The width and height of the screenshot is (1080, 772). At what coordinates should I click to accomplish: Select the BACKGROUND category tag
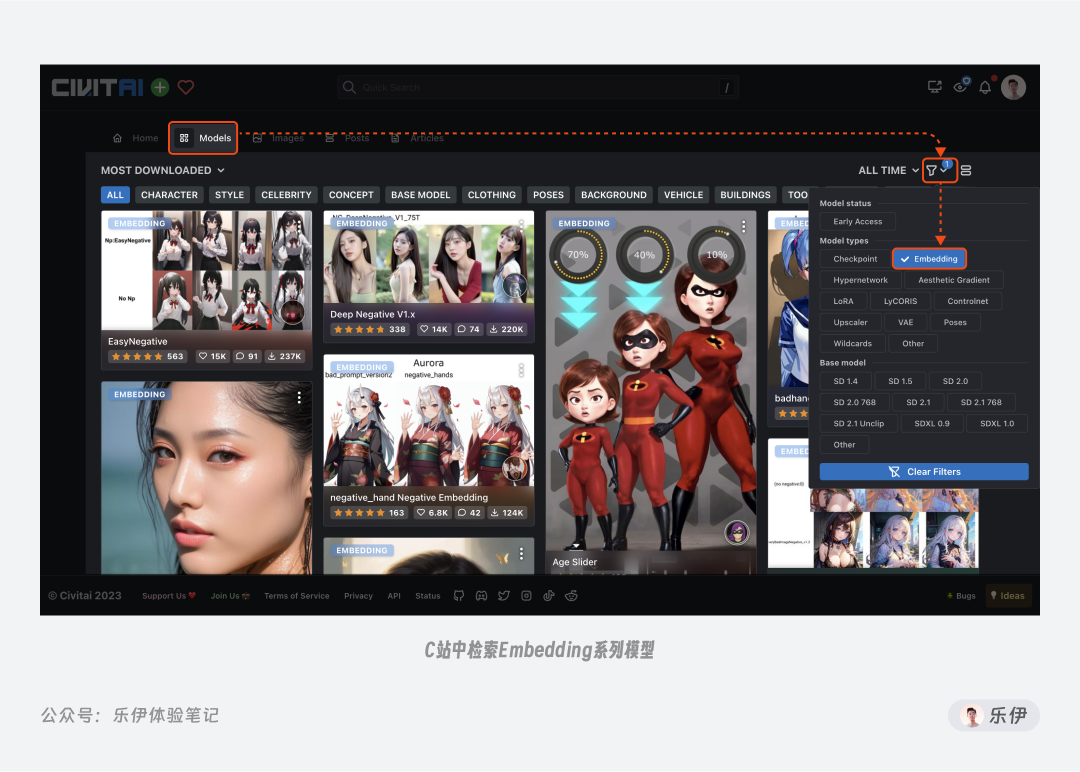tap(614, 195)
